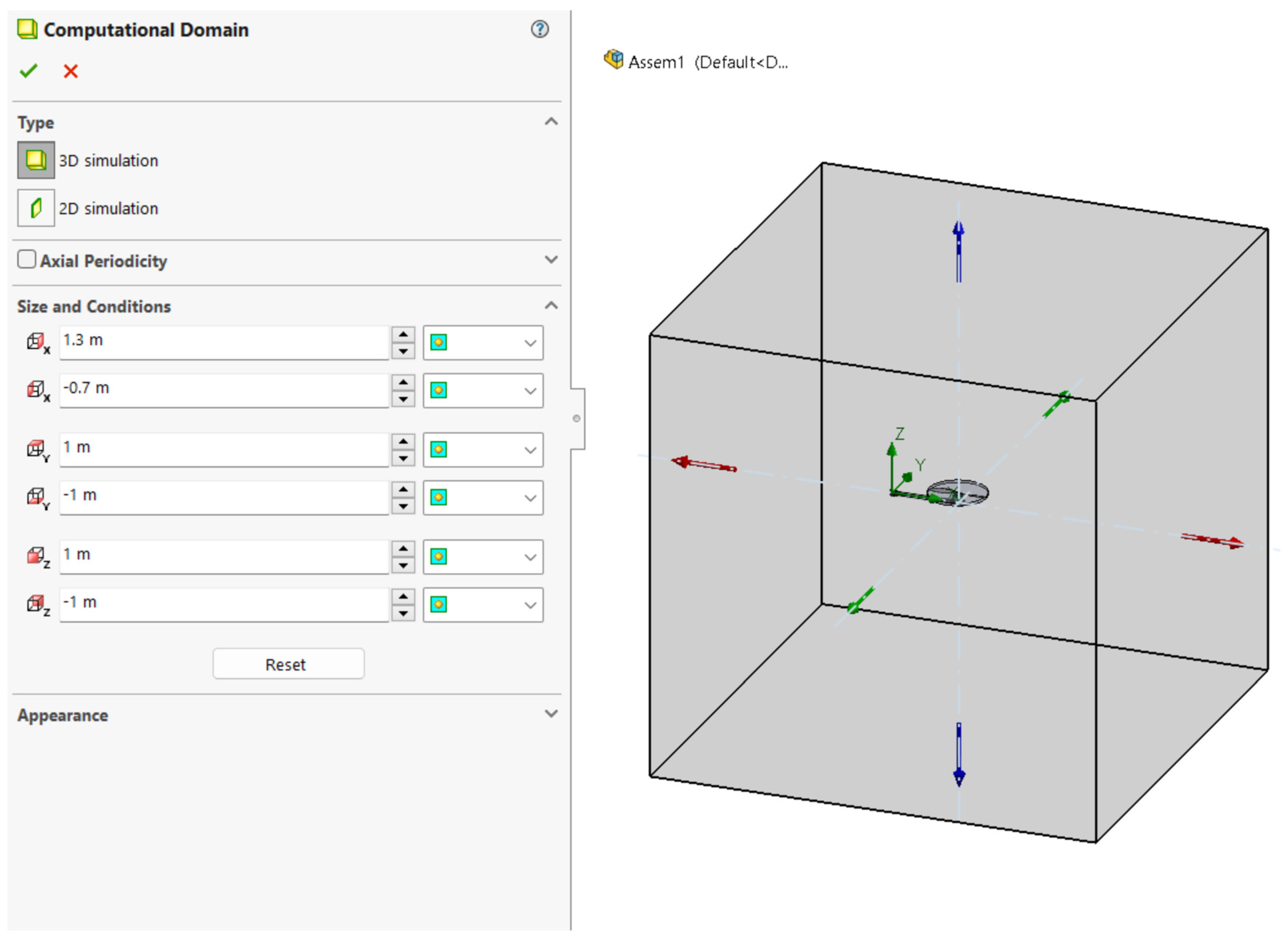This screenshot has width=1288, height=940.
Task: Click the Assem1 assembly icon in viewport
Action: point(613,60)
